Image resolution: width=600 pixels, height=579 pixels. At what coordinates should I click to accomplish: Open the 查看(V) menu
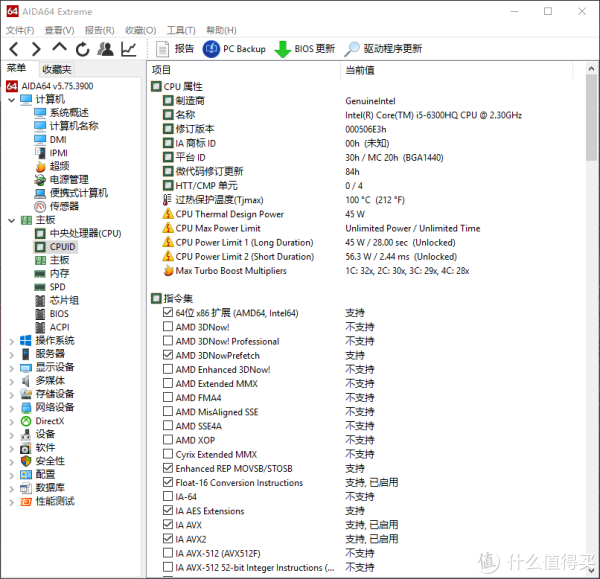coord(59,30)
